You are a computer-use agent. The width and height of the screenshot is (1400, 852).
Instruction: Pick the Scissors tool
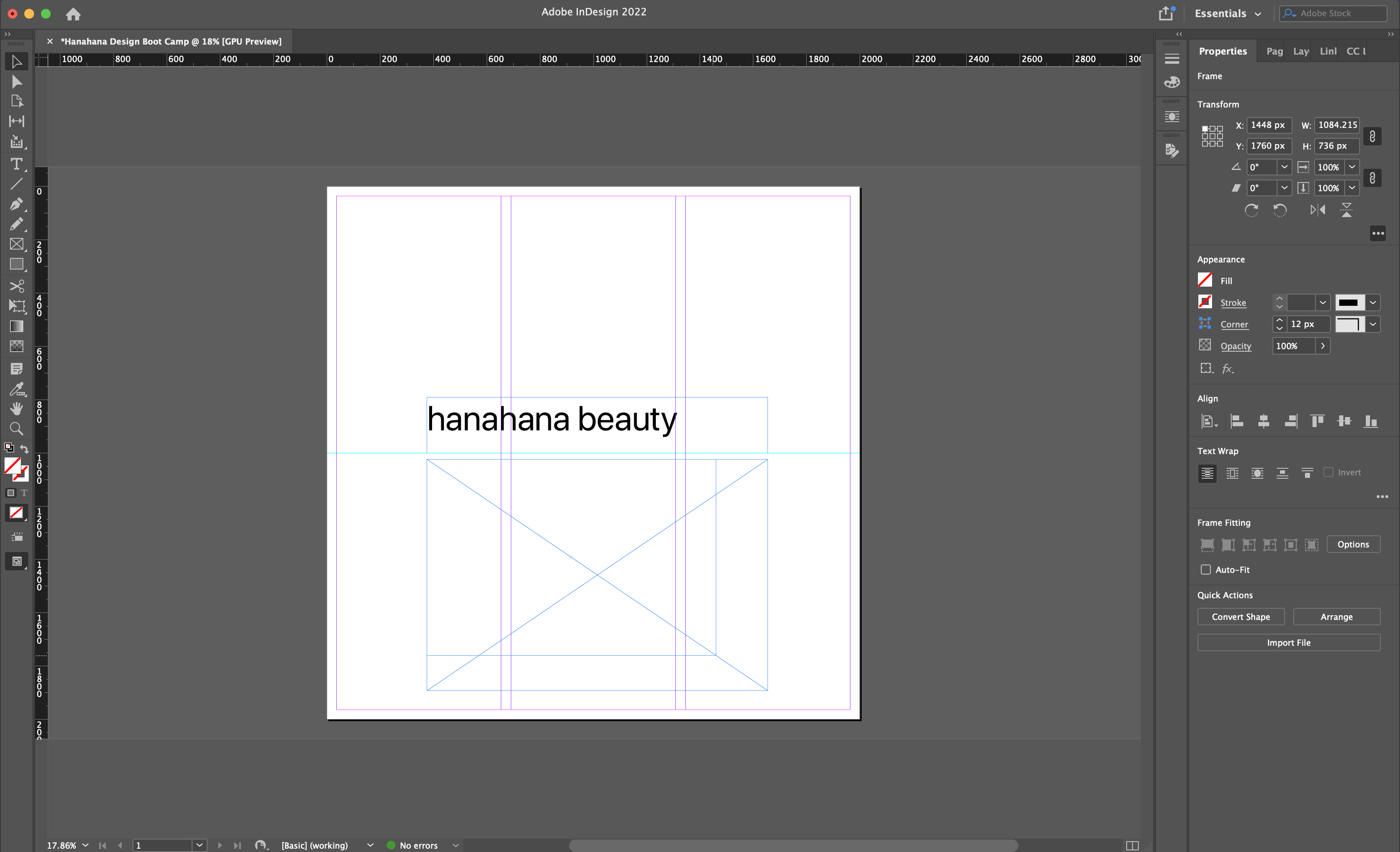coord(17,286)
